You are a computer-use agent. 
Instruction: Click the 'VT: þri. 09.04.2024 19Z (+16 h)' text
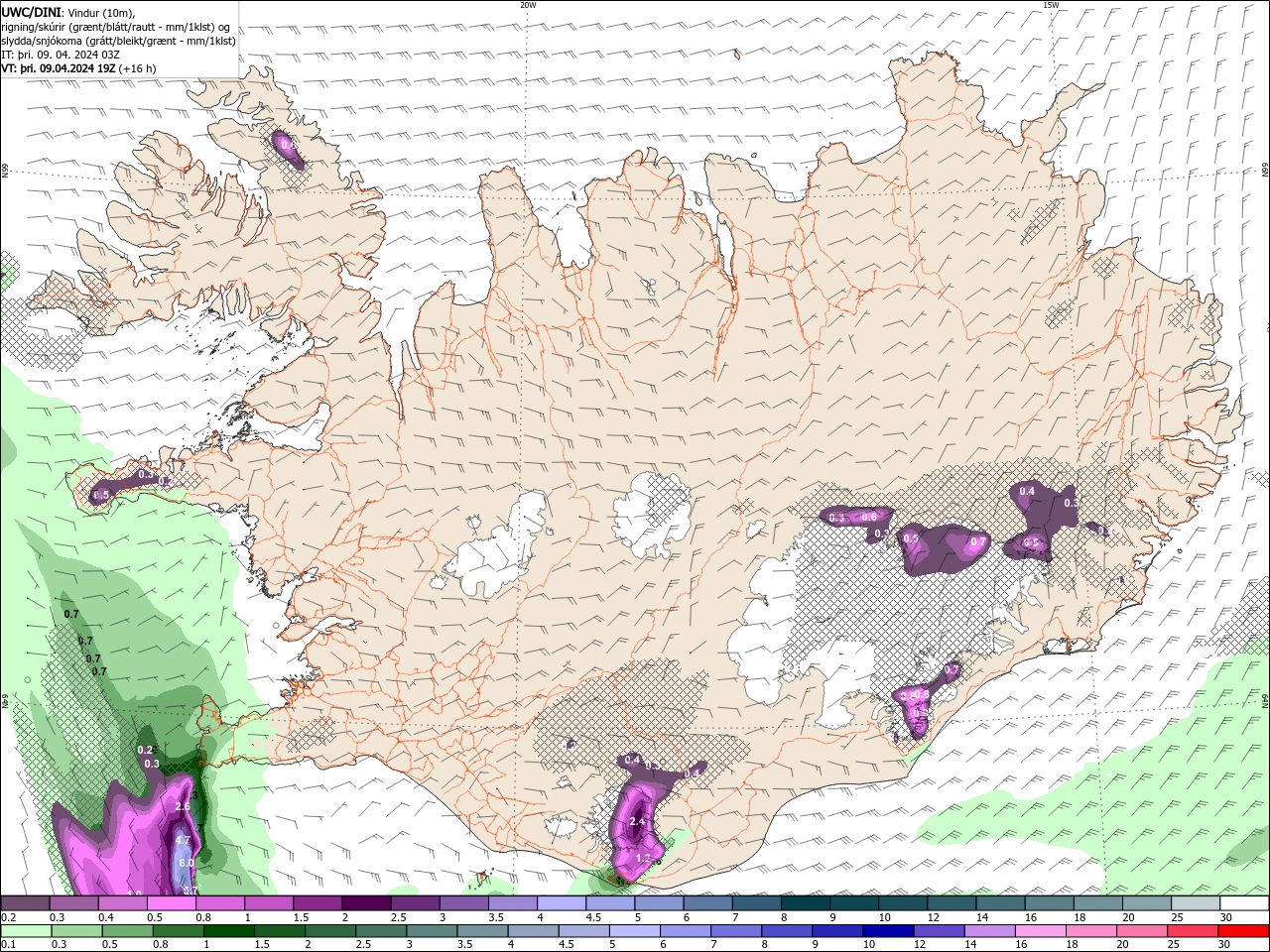(78, 68)
